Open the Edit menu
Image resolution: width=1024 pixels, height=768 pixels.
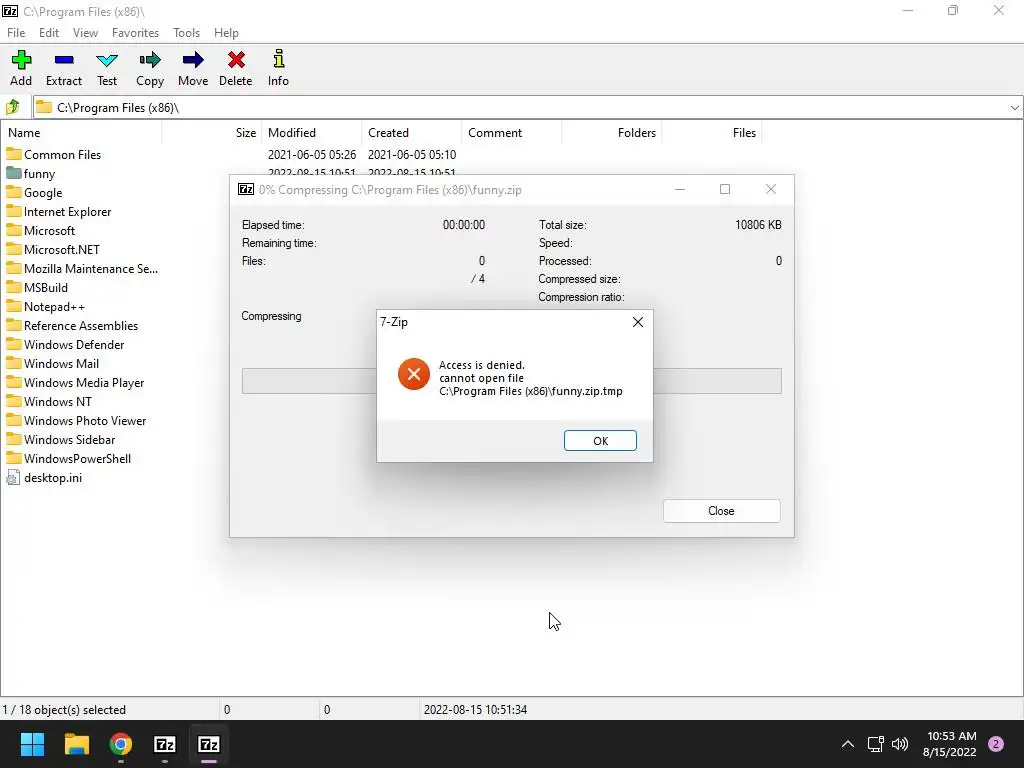click(49, 33)
